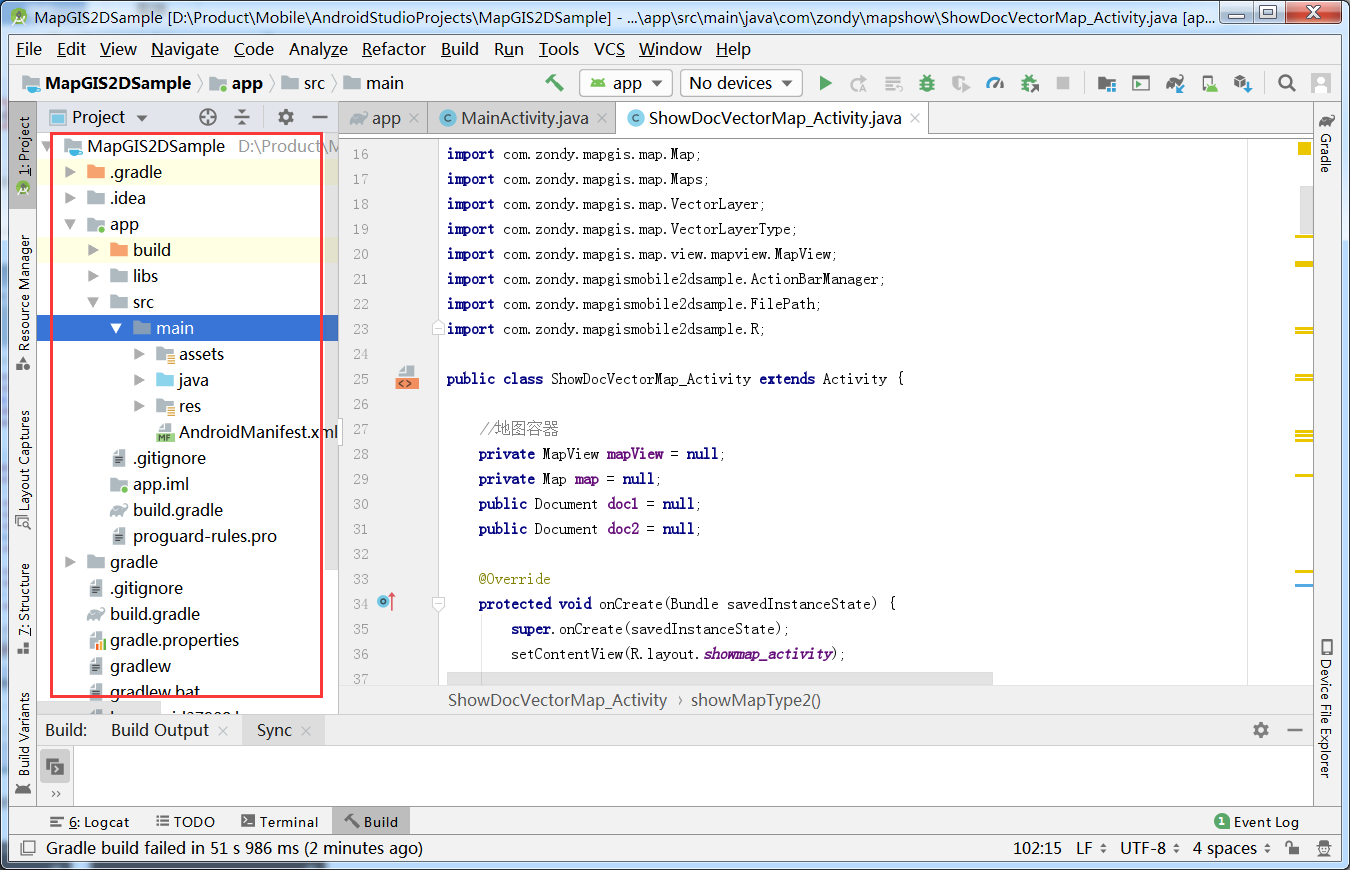
Task: Toggle the Build Variants side tab
Action: click(24, 743)
